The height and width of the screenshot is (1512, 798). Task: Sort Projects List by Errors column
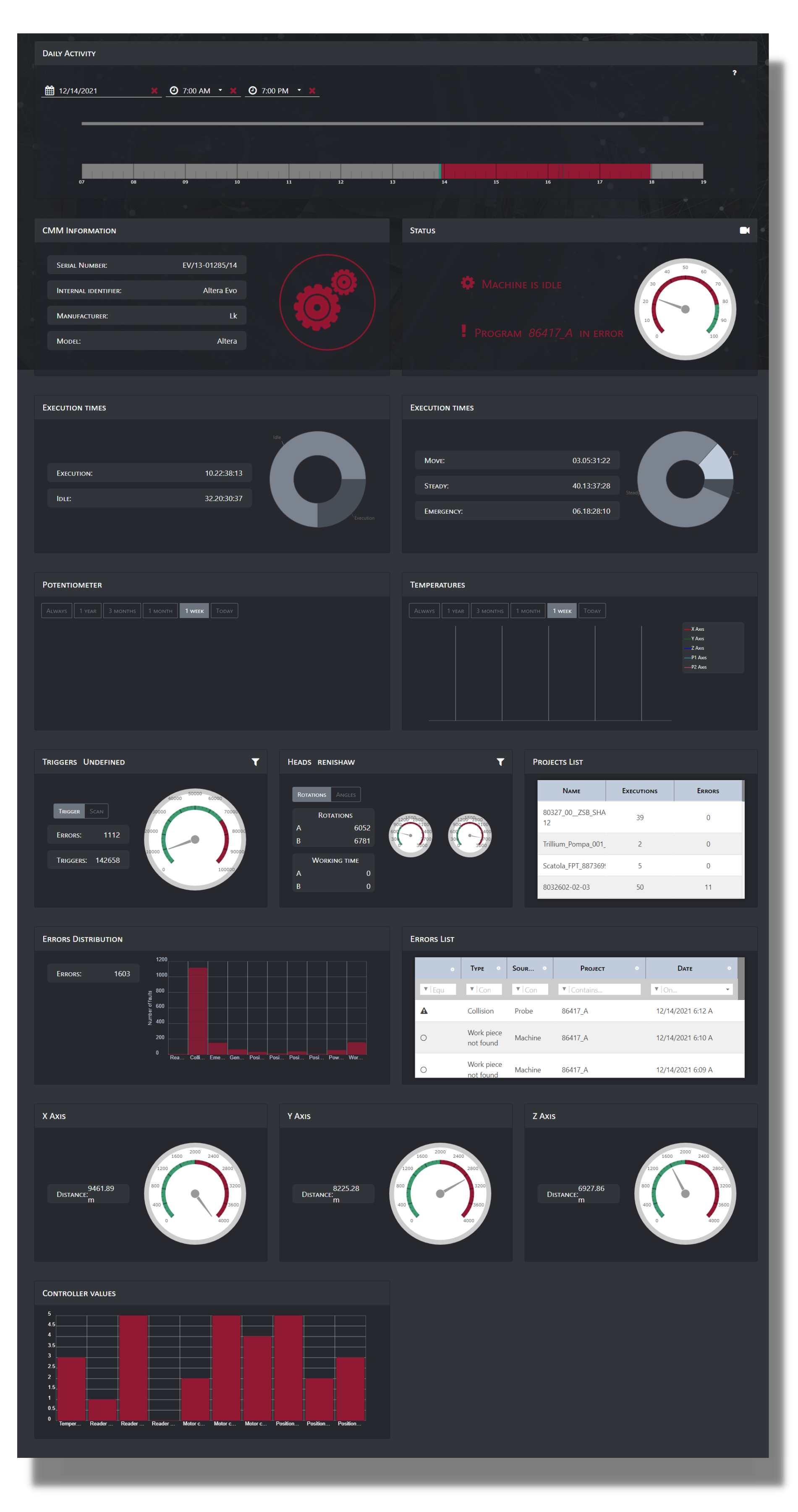[x=708, y=791]
